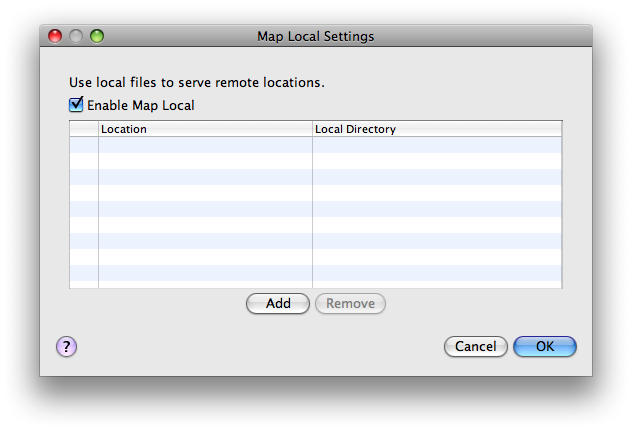
Task: Uncheck the Enable Map Local checkbox
Action: [x=76, y=105]
